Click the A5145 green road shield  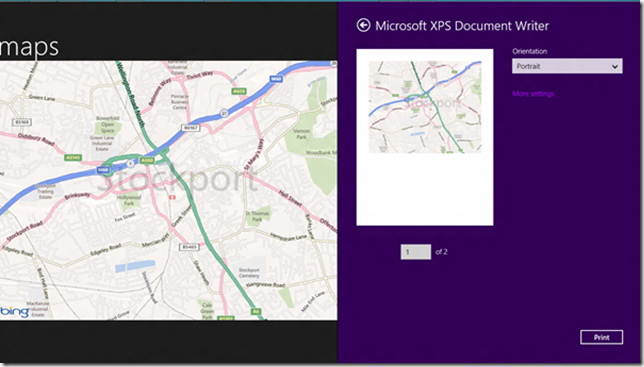(74, 158)
